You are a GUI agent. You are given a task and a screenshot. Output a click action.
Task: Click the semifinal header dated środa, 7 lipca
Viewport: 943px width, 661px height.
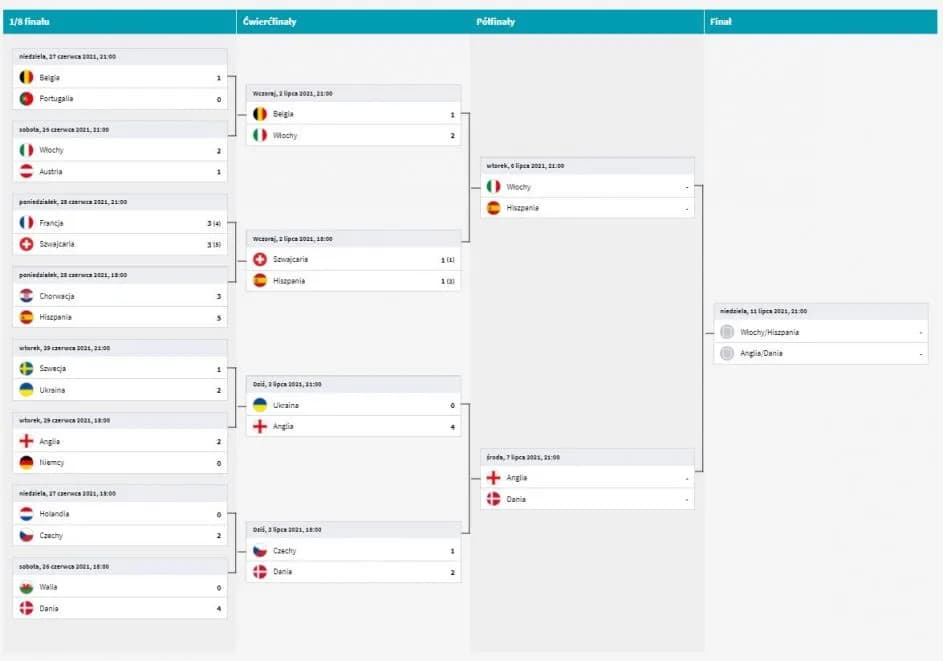[x=522, y=457]
